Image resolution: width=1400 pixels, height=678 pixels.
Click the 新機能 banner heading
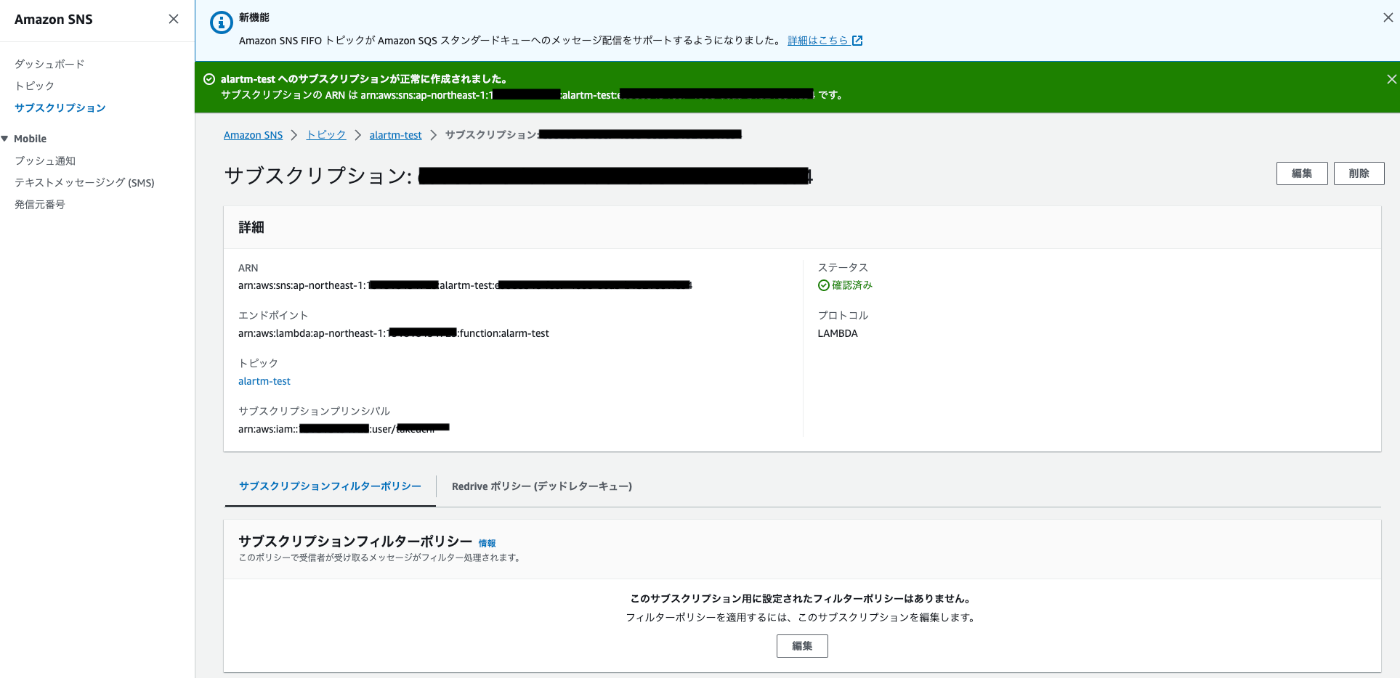254,19
